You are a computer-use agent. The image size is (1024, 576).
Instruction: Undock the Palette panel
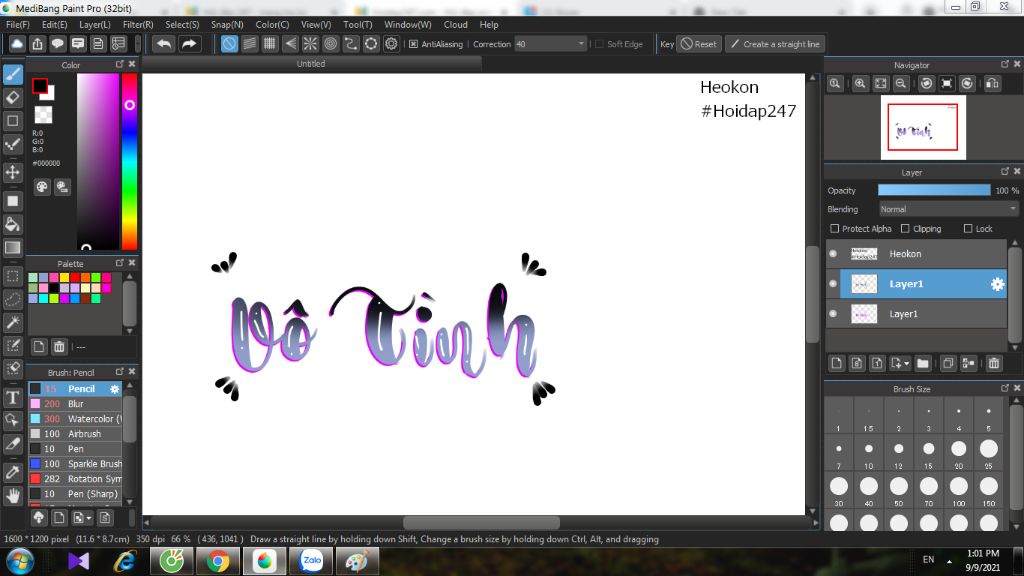tap(120, 263)
